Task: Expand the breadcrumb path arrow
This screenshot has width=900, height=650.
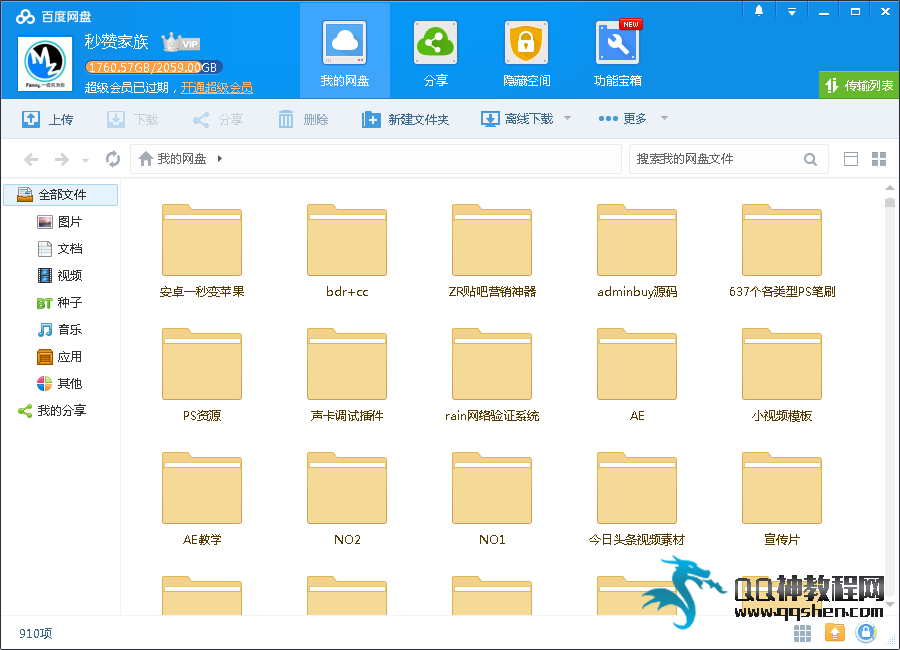Action: click(x=220, y=158)
